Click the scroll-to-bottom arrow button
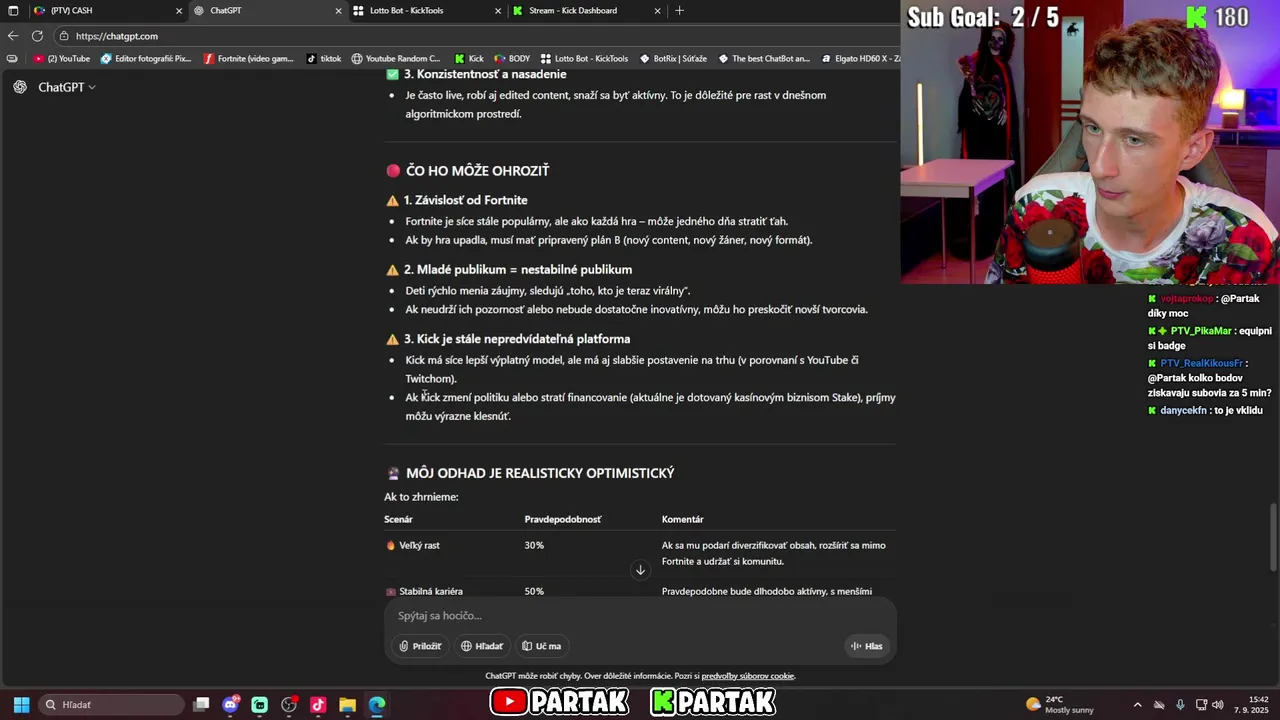 (x=640, y=570)
